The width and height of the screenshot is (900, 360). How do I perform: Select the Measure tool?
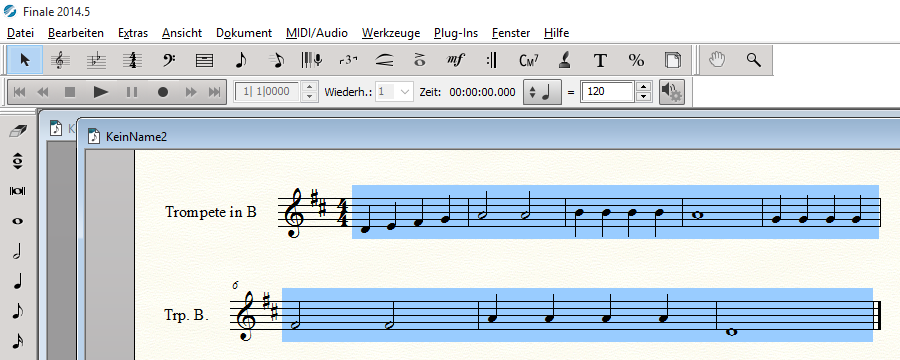pyautogui.click(x=204, y=60)
